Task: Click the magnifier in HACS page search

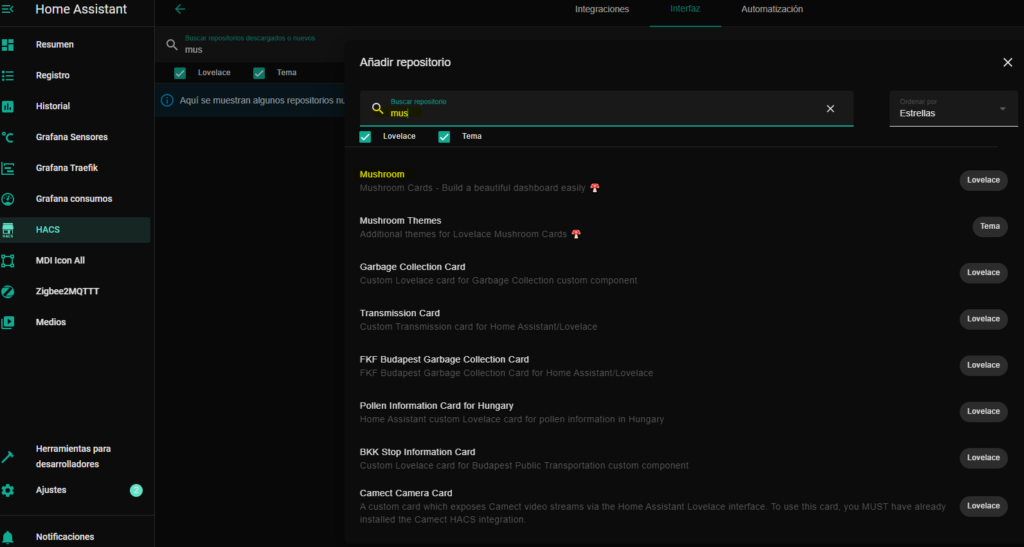Action: [172, 44]
